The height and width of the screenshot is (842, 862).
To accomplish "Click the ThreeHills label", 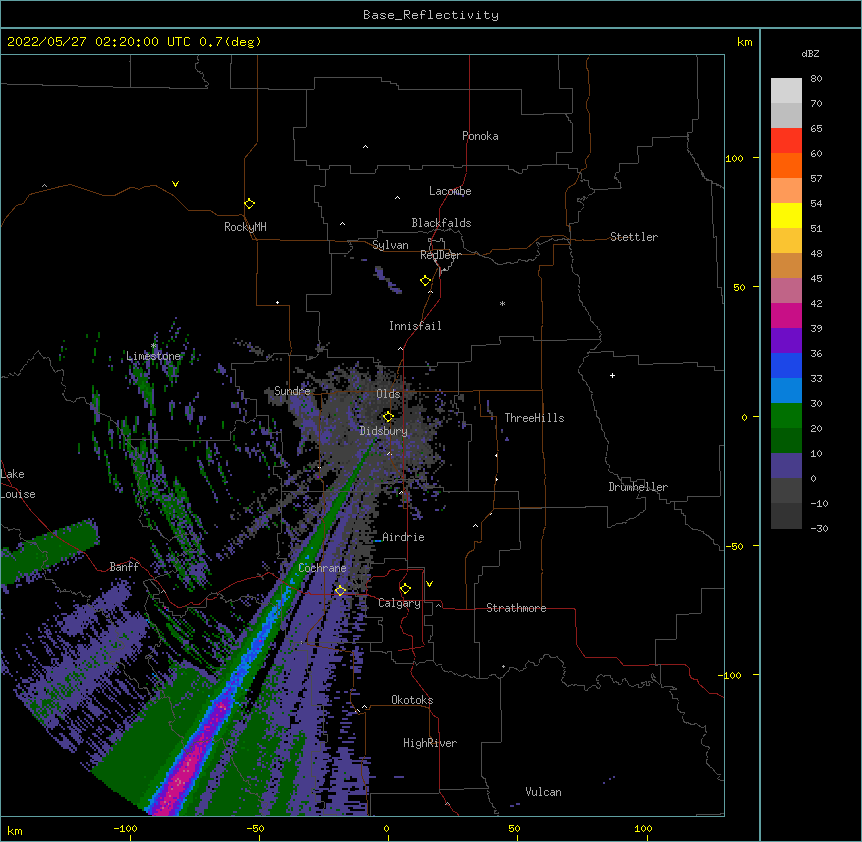I will (534, 418).
